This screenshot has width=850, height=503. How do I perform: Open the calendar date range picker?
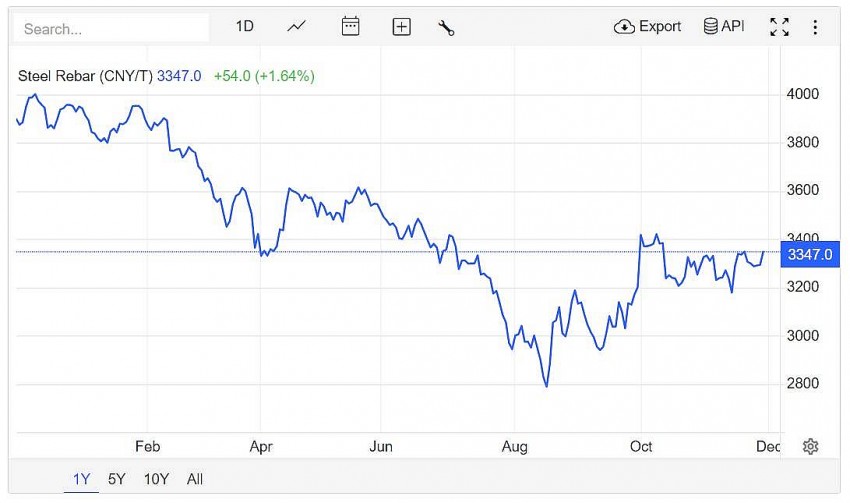(350, 27)
